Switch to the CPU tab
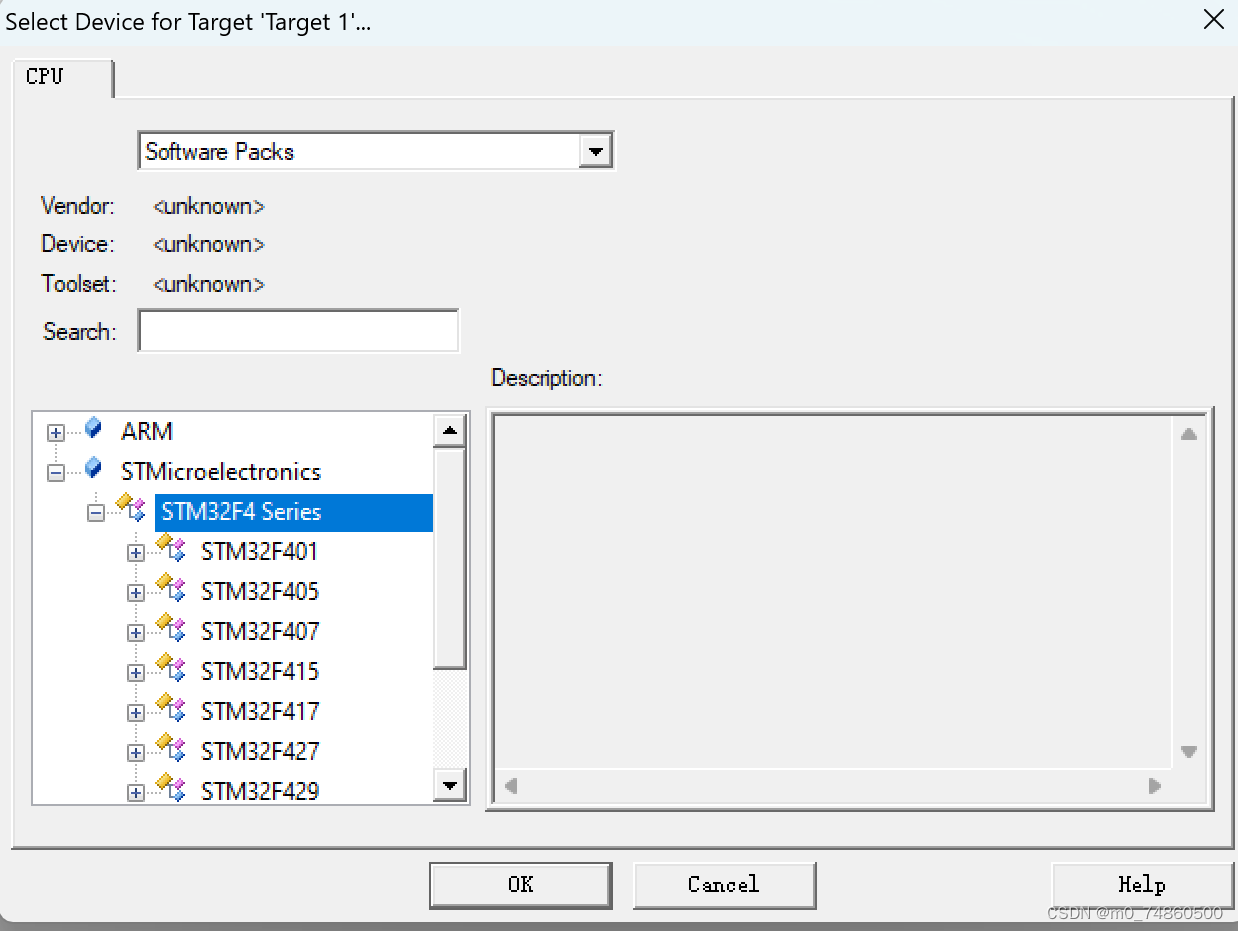Image resolution: width=1238 pixels, height=931 pixels. 63,77
